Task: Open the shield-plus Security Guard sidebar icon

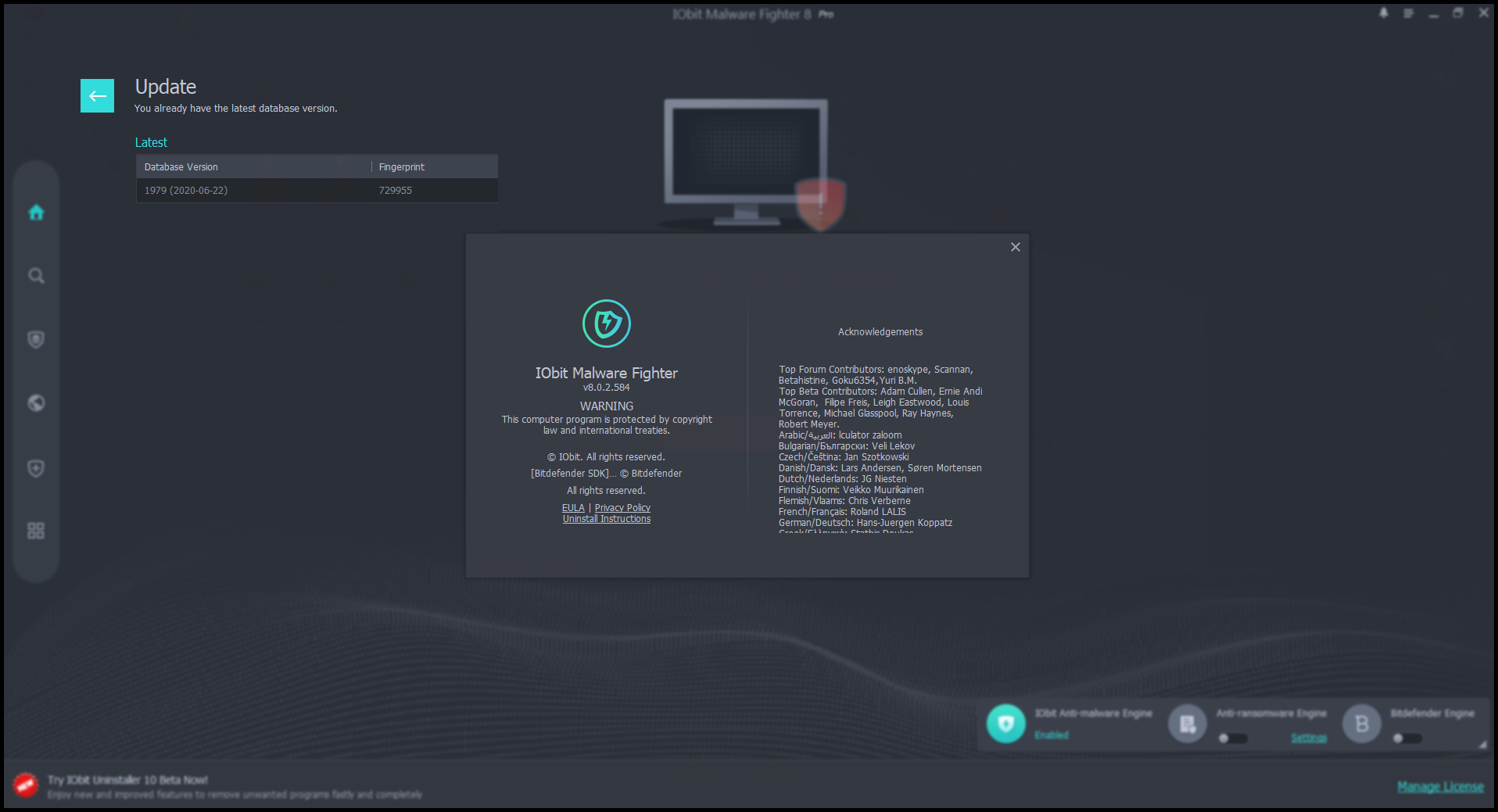Action: pyautogui.click(x=36, y=468)
